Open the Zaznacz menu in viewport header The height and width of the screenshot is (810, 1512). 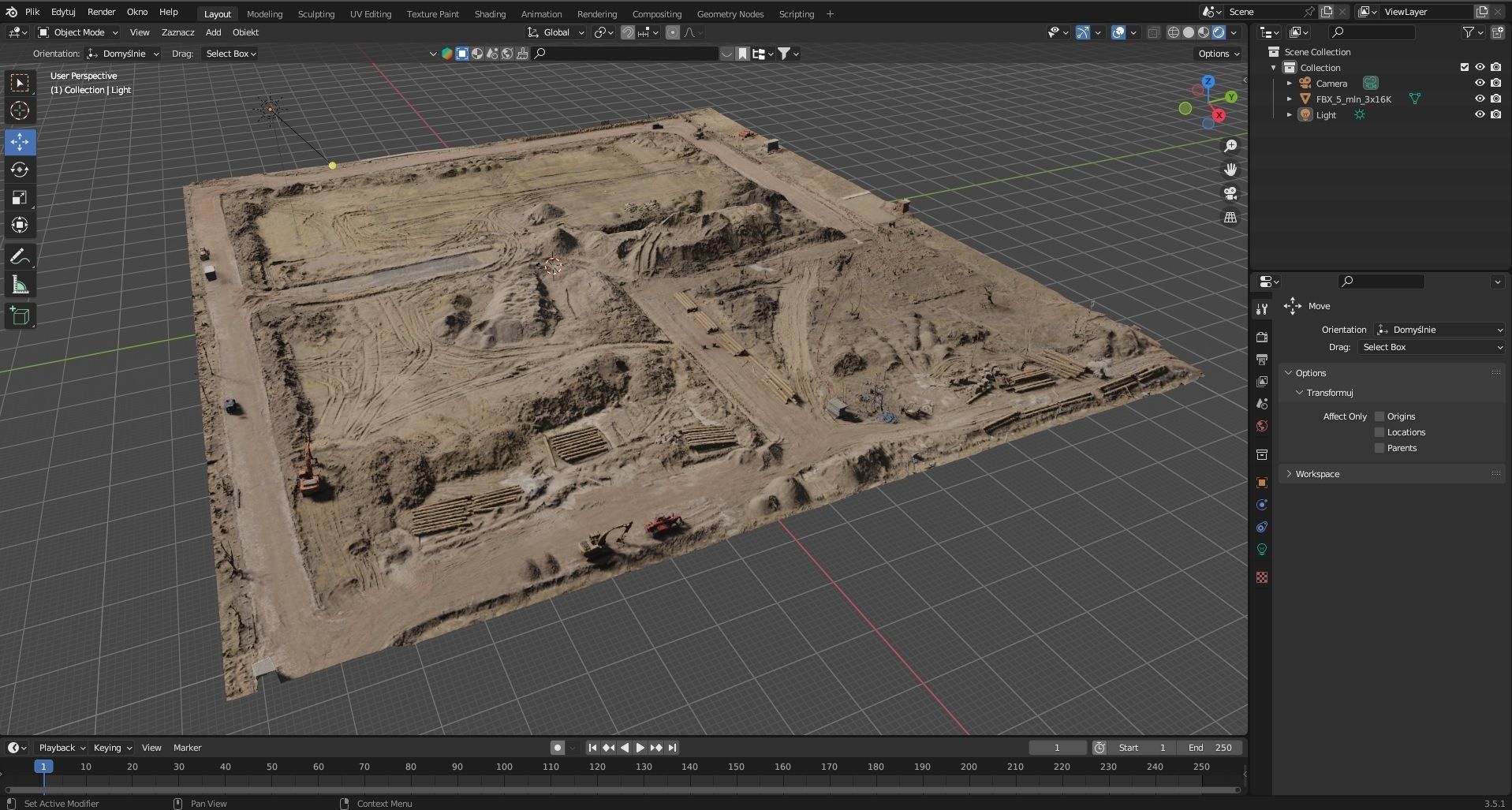[x=177, y=32]
